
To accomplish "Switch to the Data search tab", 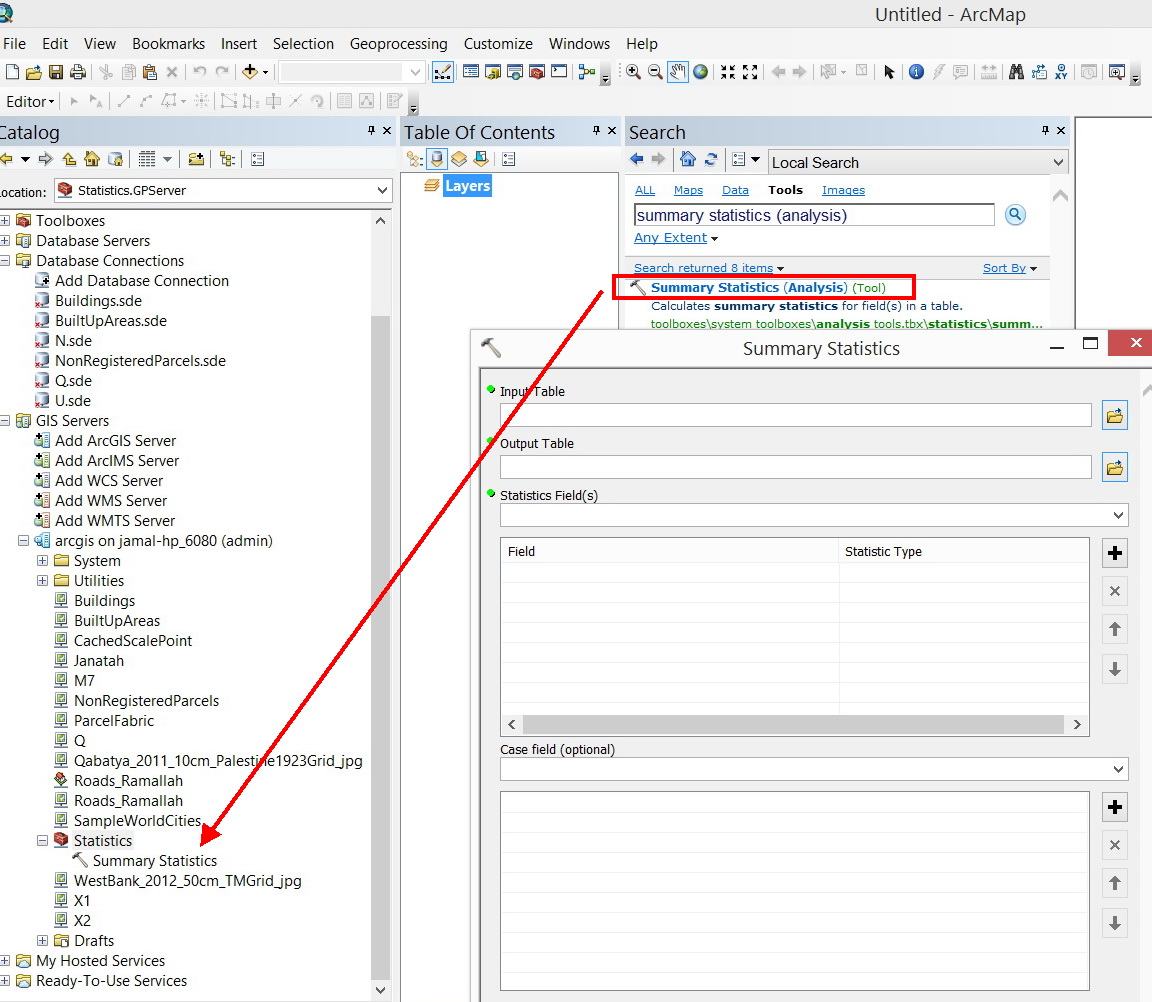I will tap(735, 190).
